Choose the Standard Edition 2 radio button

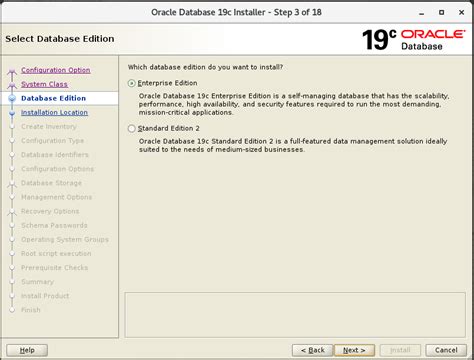[132, 128]
